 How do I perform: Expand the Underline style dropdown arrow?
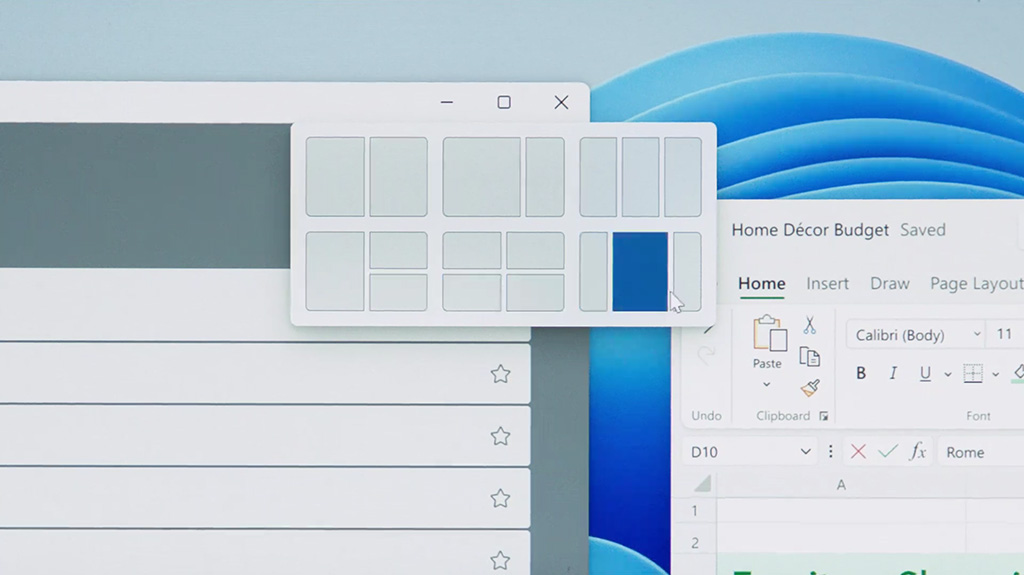948,374
